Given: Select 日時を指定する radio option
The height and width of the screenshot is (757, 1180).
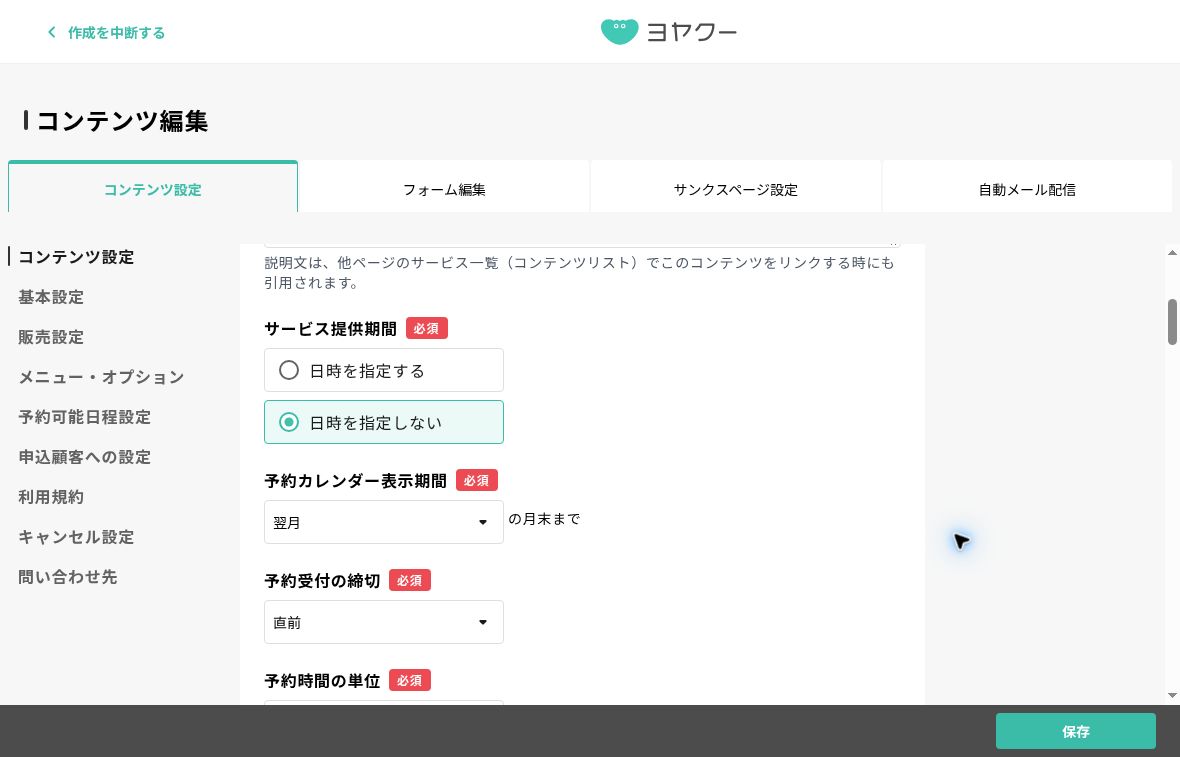Looking at the screenshot, I should click(x=384, y=370).
